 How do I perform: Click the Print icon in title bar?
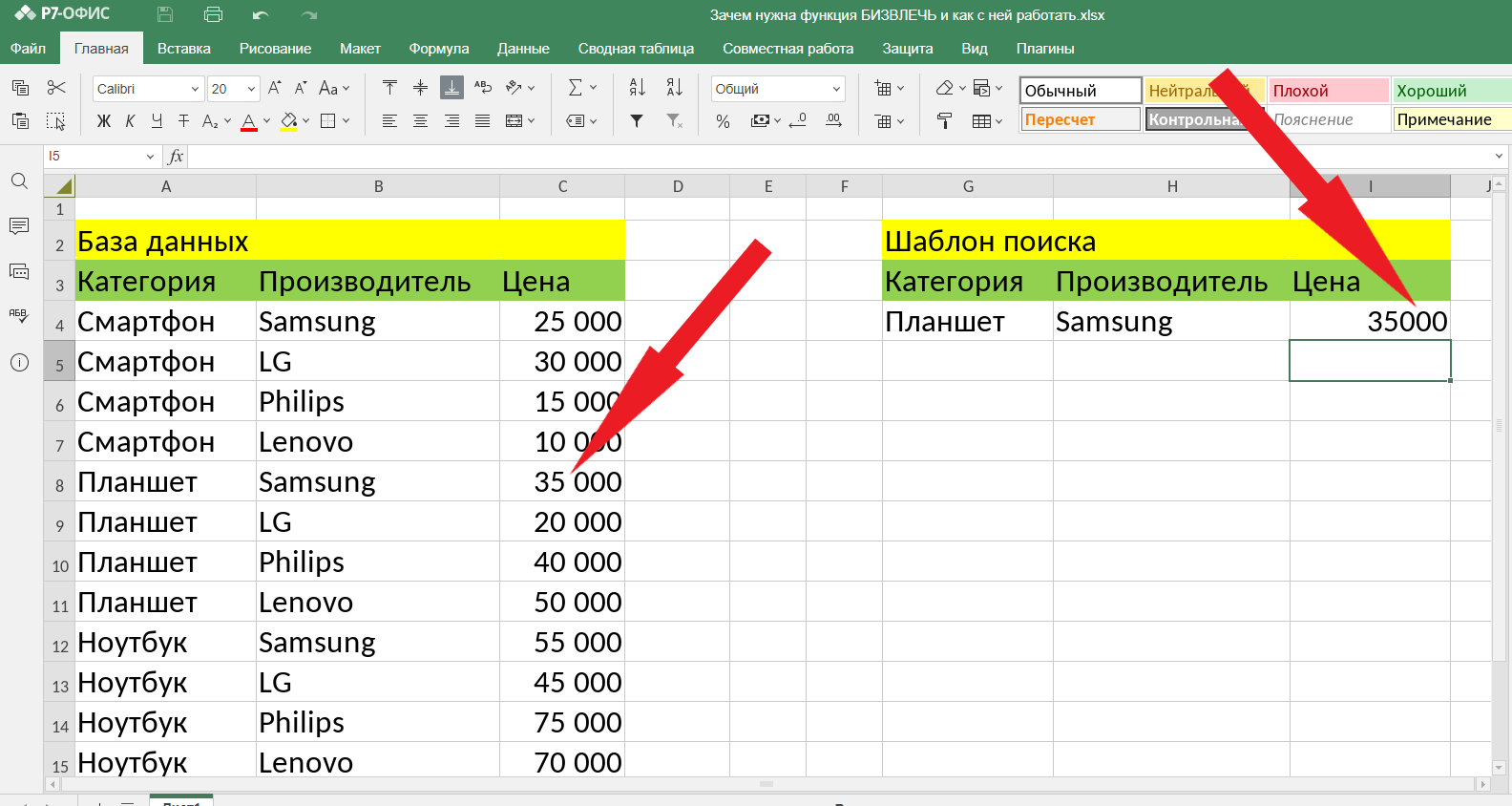tap(213, 14)
